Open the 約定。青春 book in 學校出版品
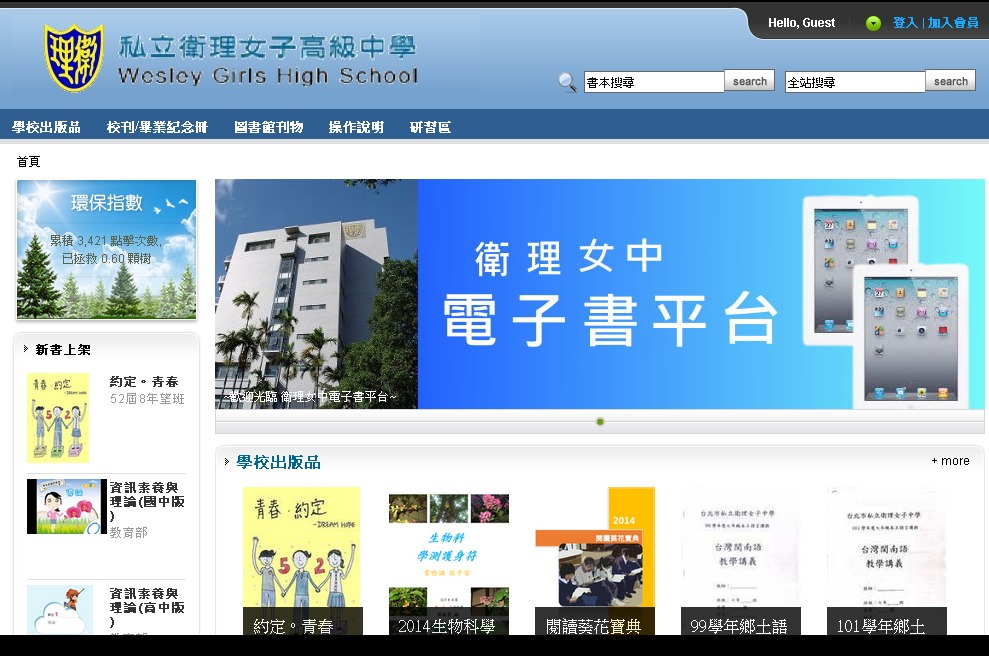This screenshot has height=656, width=989. coord(302,561)
